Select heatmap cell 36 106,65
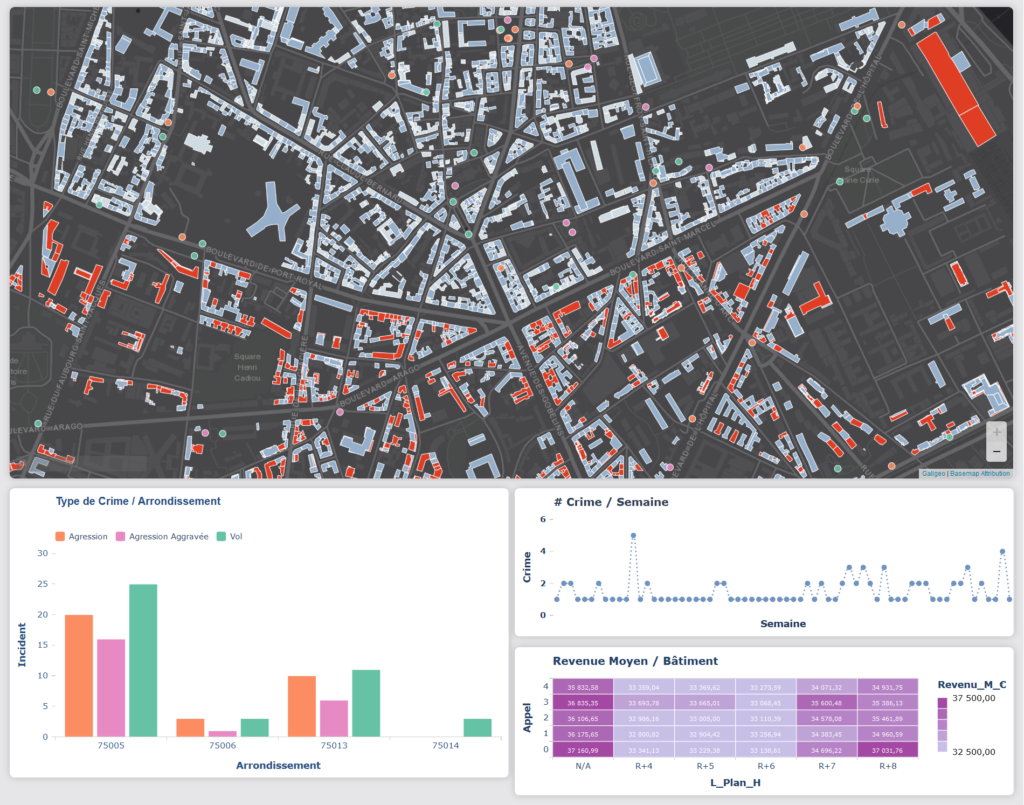Image resolution: width=1024 pixels, height=805 pixels. click(x=583, y=719)
